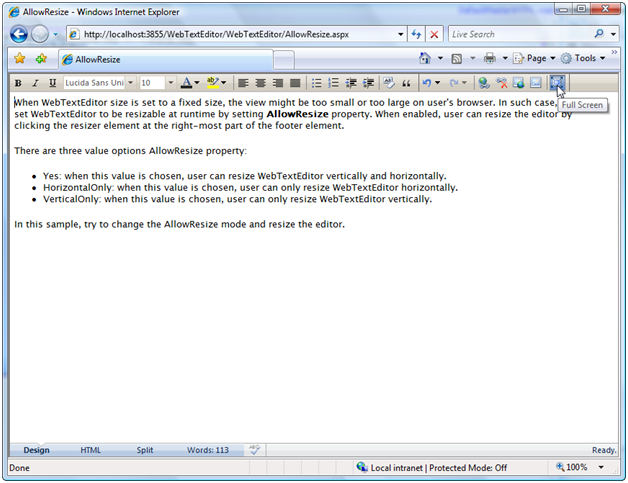628x483 pixels.
Task: Switch to the HTML view tab
Action: [91, 450]
